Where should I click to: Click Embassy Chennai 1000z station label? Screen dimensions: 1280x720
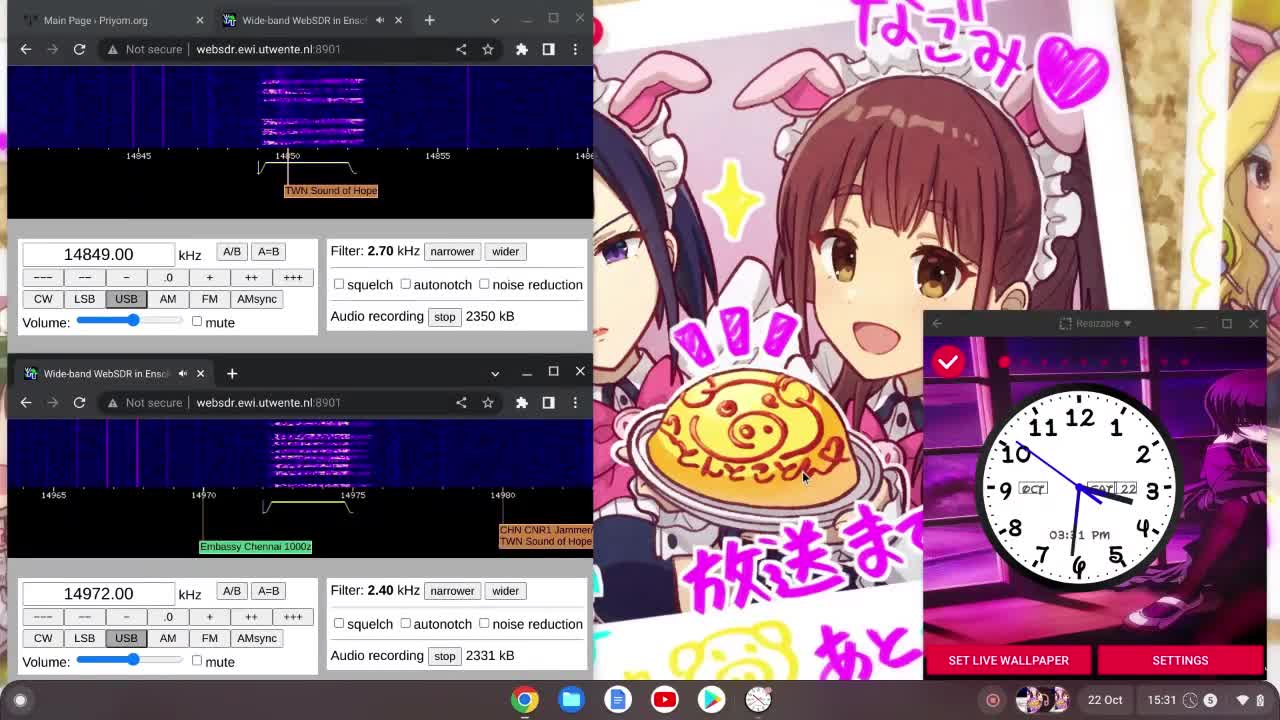click(x=255, y=546)
